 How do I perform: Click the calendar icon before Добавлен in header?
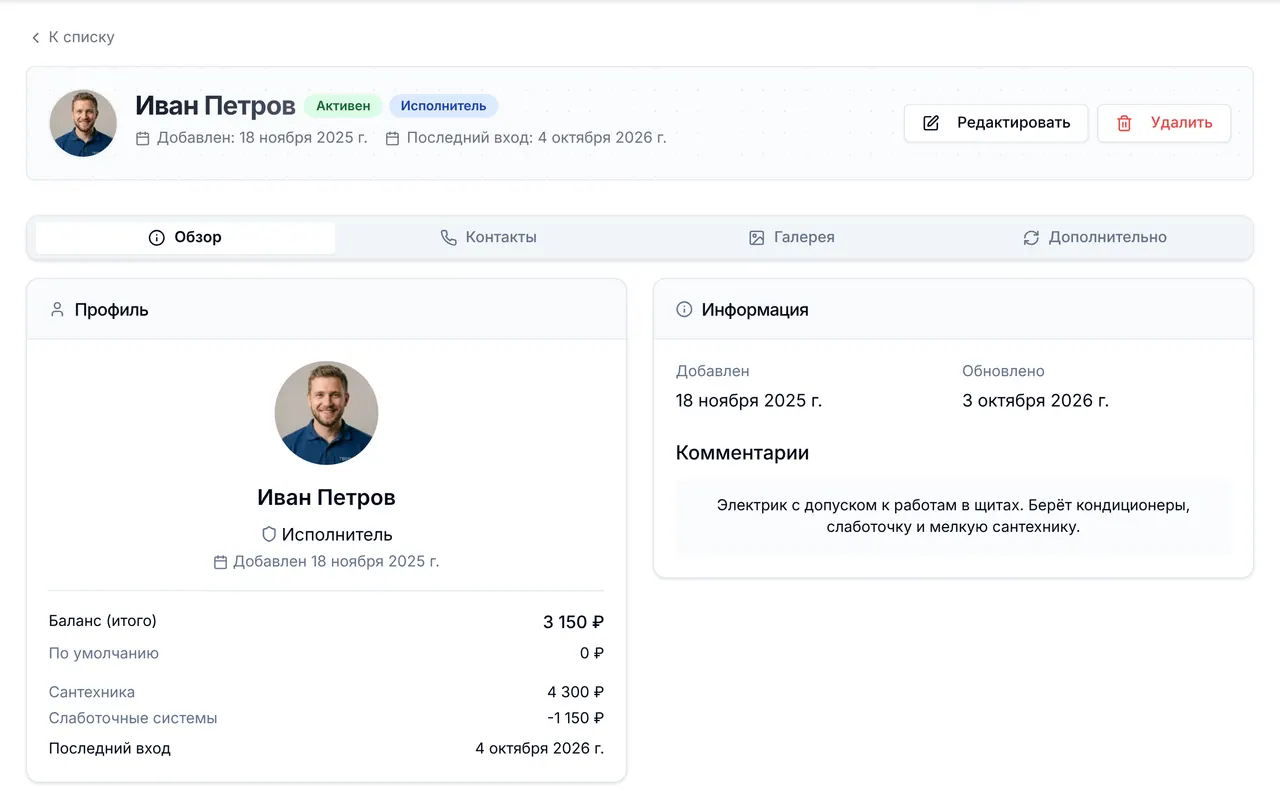(143, 138)
